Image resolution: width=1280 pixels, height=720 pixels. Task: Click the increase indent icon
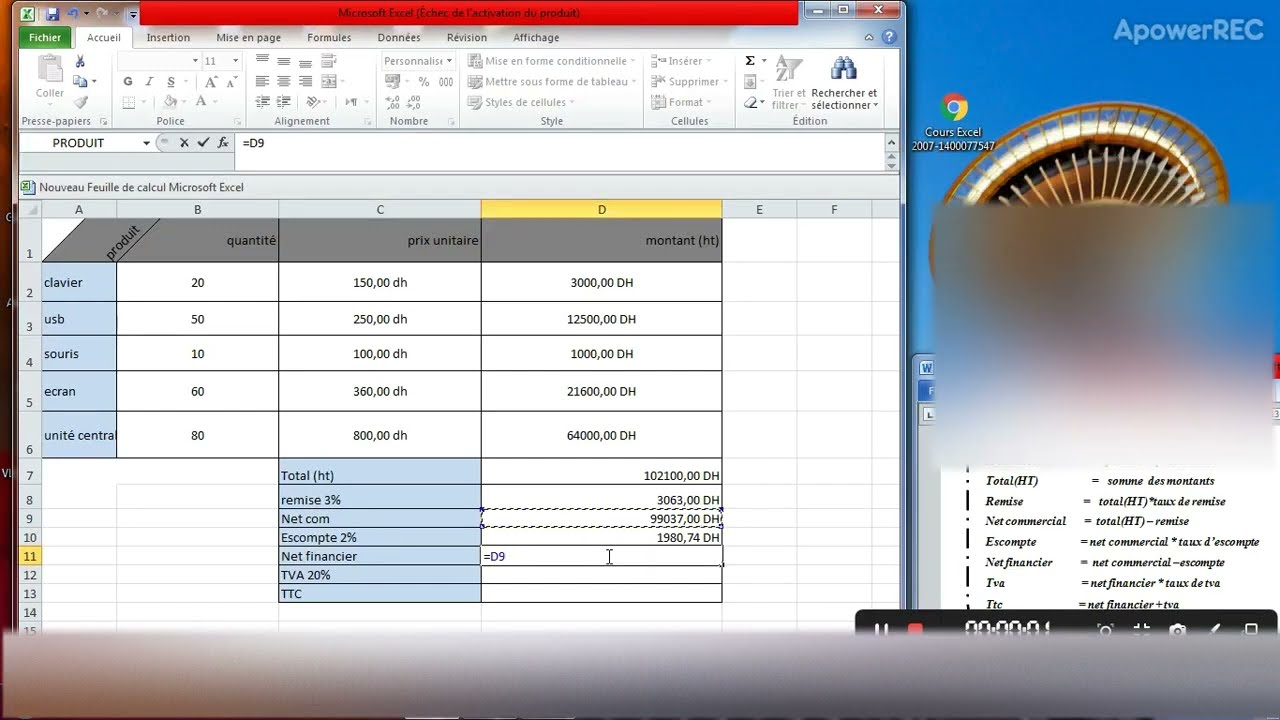(x=284, y=102)
